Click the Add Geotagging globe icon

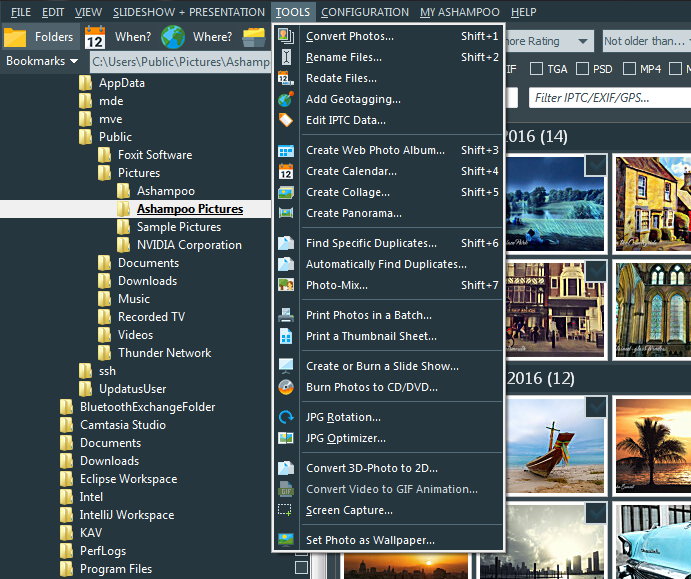pyautogui.click(x=286, y=99)
